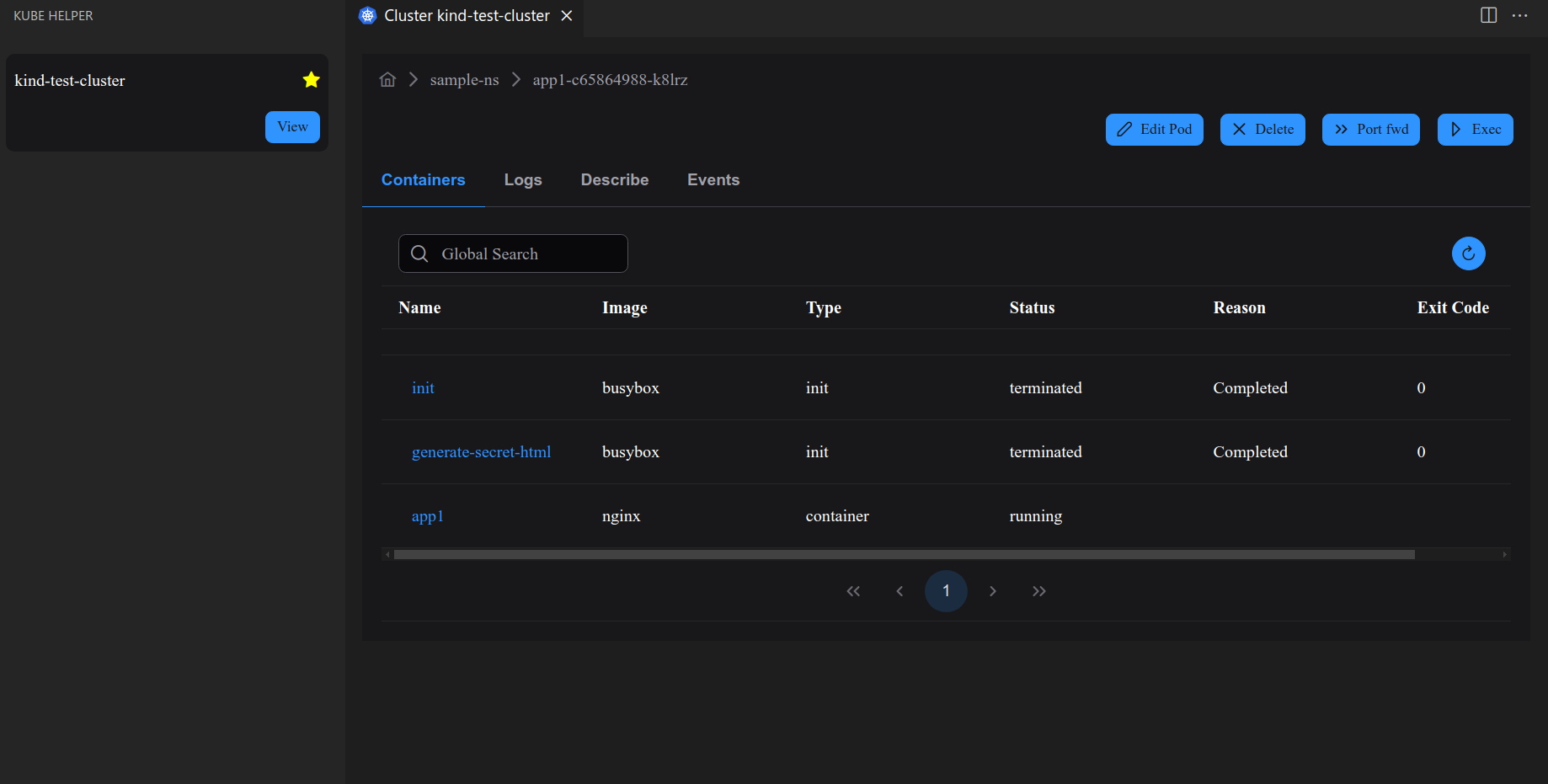
Task: Click terminated status in init row
Action: [1045, 388]
